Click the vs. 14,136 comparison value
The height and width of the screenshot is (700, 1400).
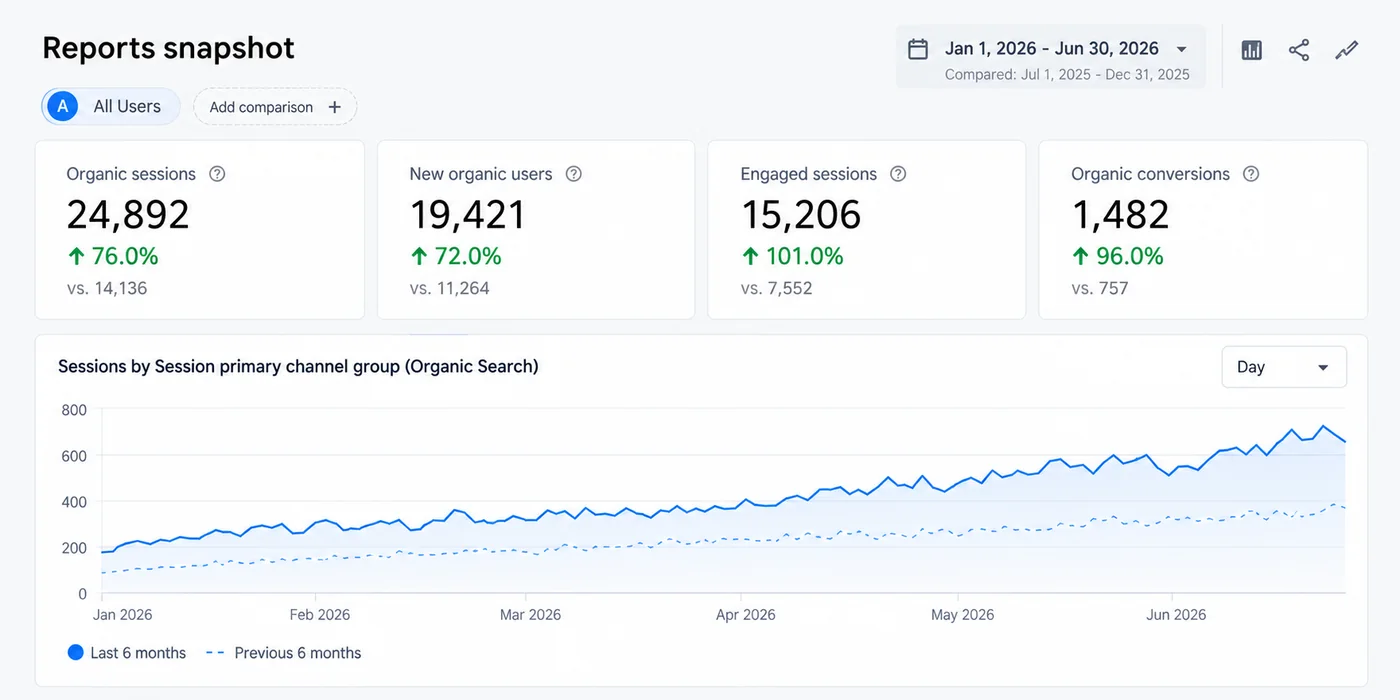pos(107,289)
